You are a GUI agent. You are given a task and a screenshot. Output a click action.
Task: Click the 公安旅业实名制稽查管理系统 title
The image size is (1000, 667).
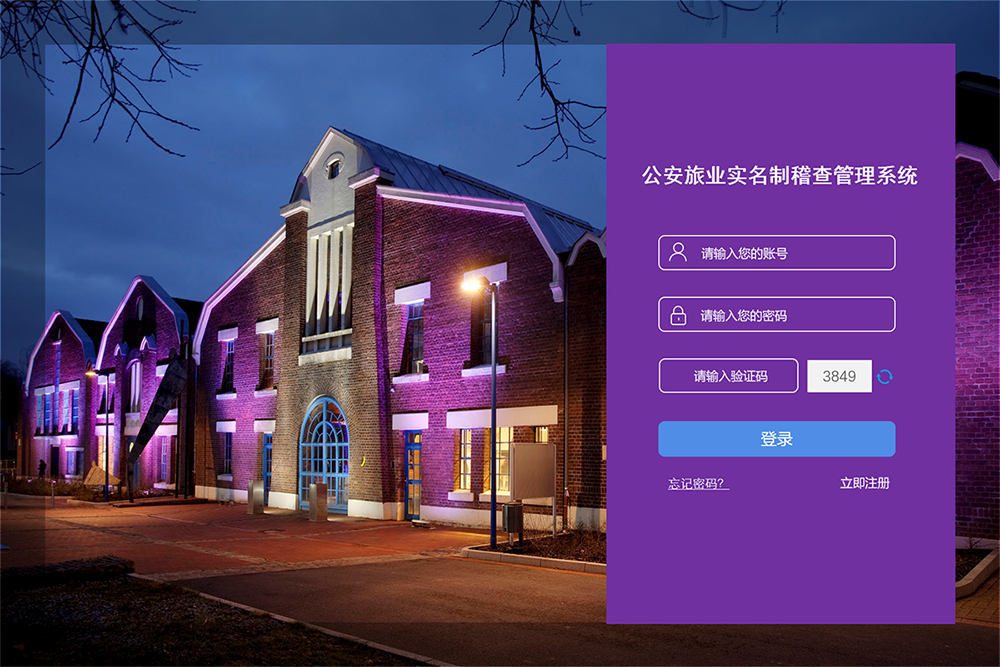coord(780,176)
